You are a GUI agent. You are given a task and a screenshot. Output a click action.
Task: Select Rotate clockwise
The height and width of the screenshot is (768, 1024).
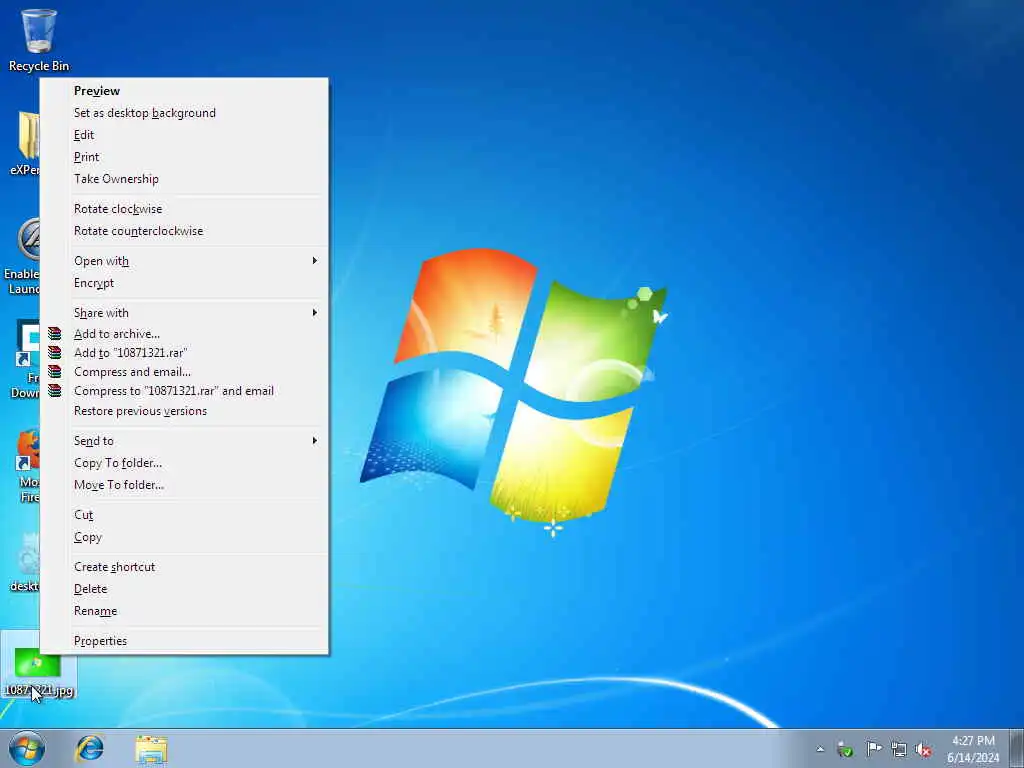coord(184,209)
